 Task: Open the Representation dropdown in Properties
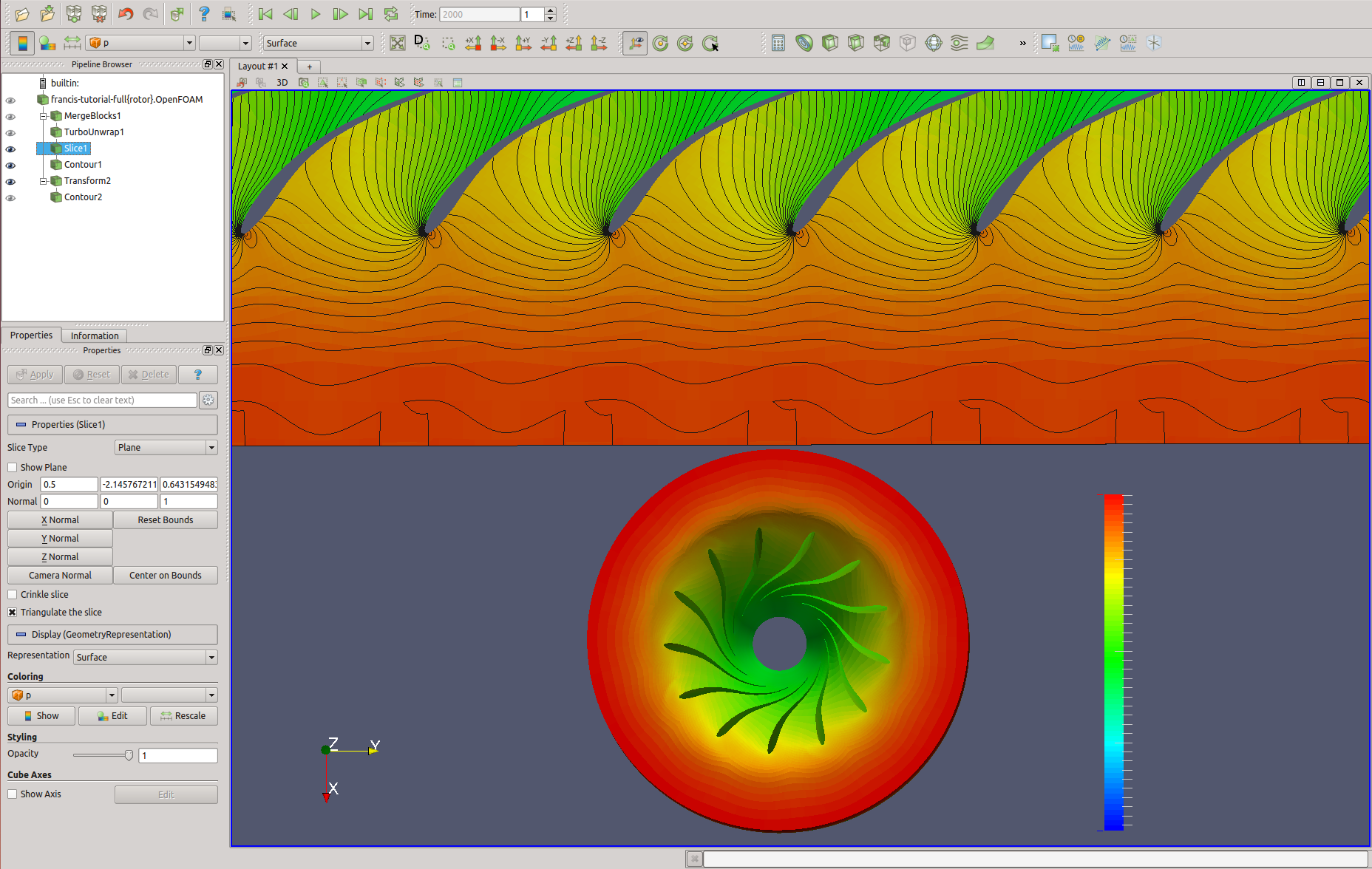click(145, 658)
